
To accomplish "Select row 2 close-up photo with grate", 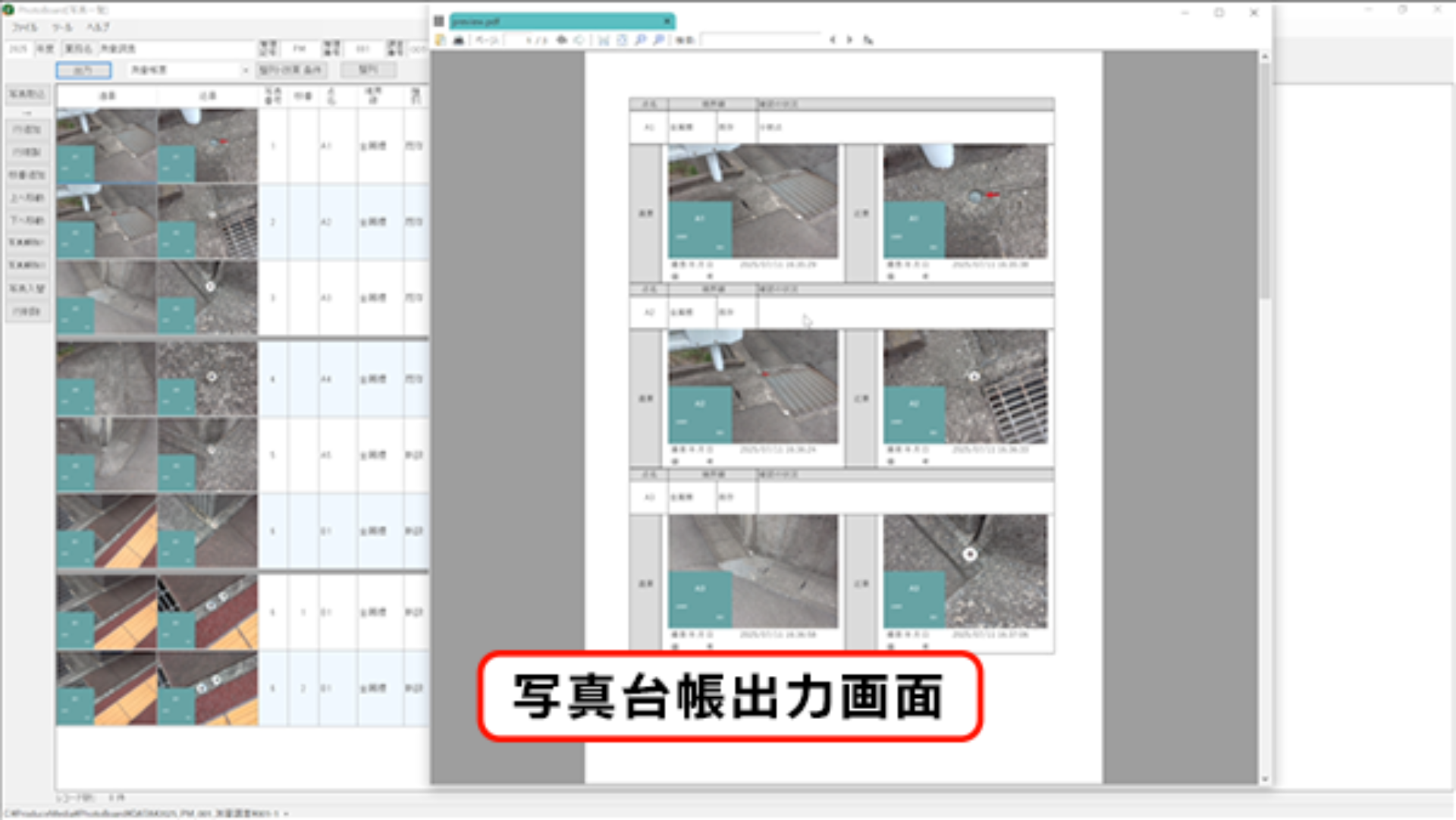I will point(208,221).
